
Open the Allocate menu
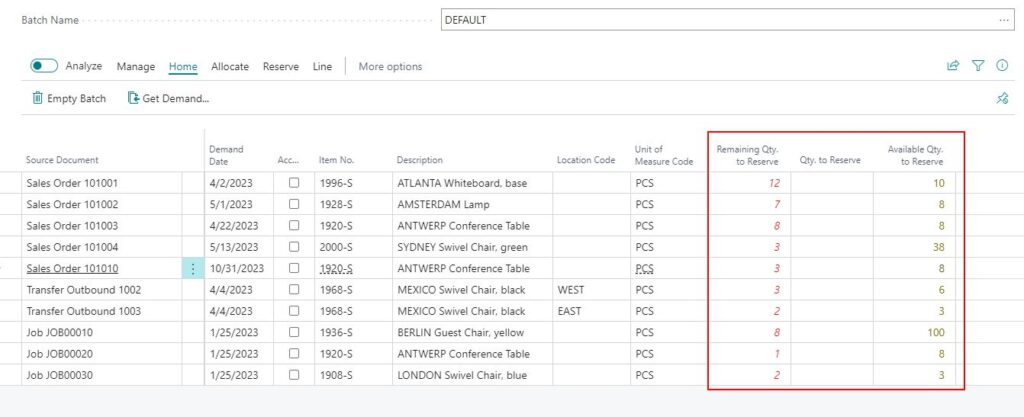(x=230, y=67)
